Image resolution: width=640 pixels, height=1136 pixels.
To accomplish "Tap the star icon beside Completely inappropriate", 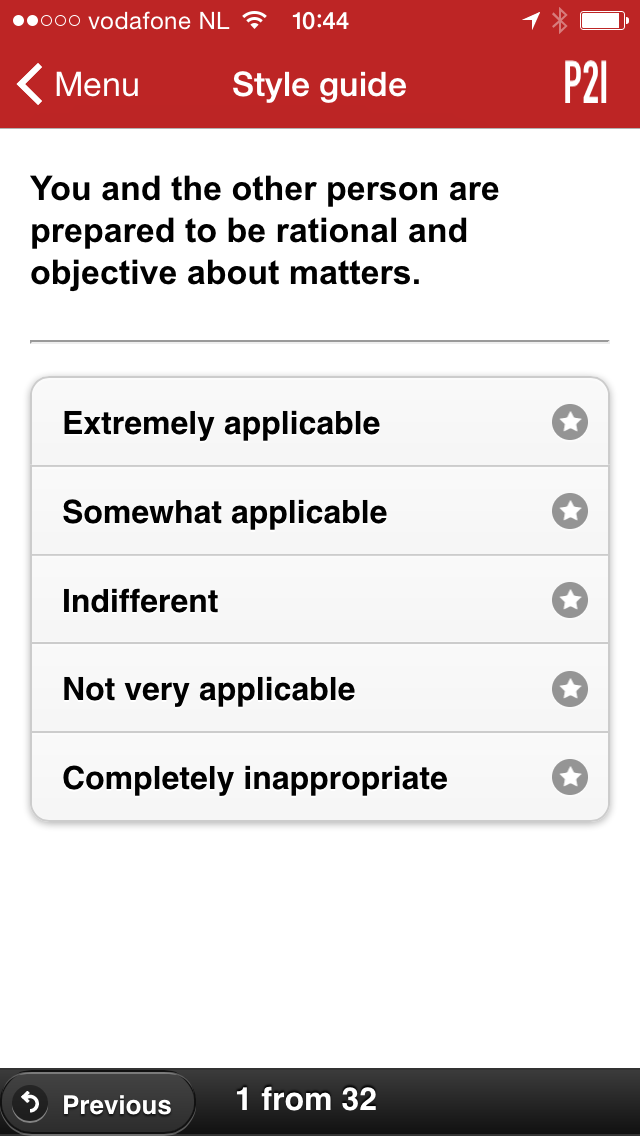I will pyautogui.click(x=570, y=777).
